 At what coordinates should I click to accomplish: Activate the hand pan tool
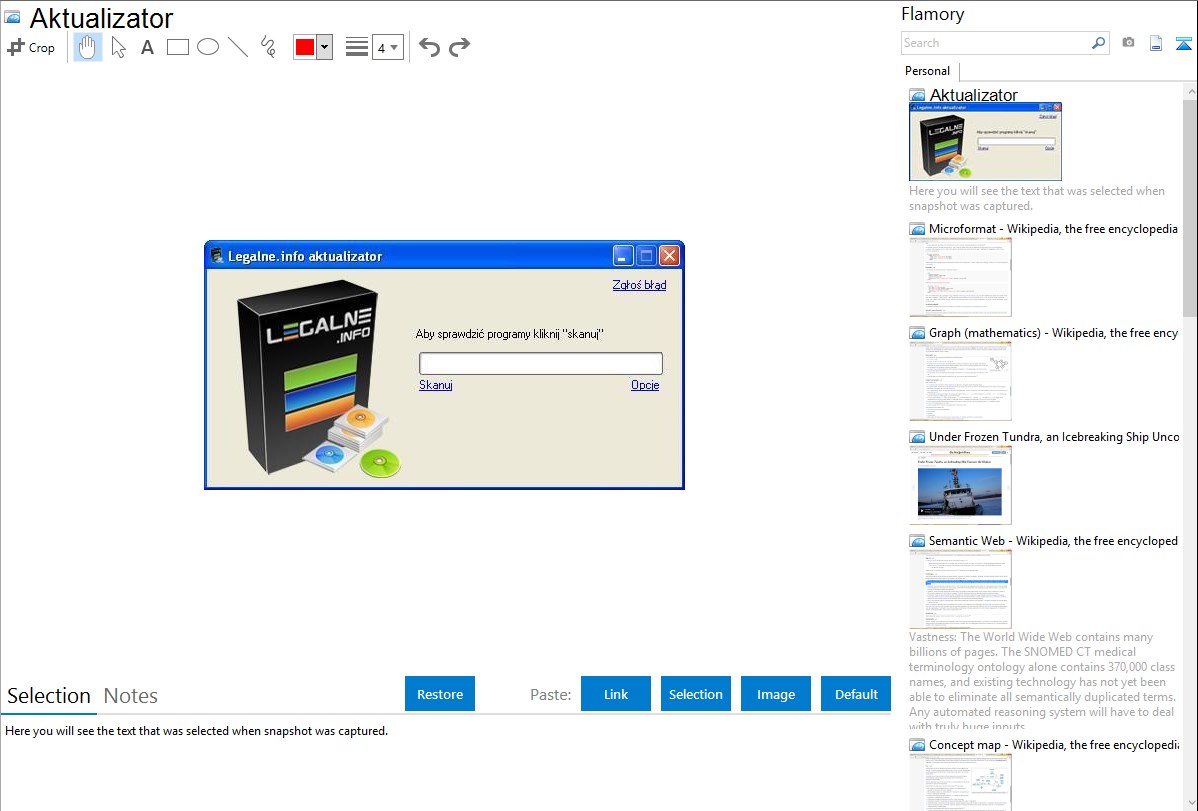pos(87,47)
